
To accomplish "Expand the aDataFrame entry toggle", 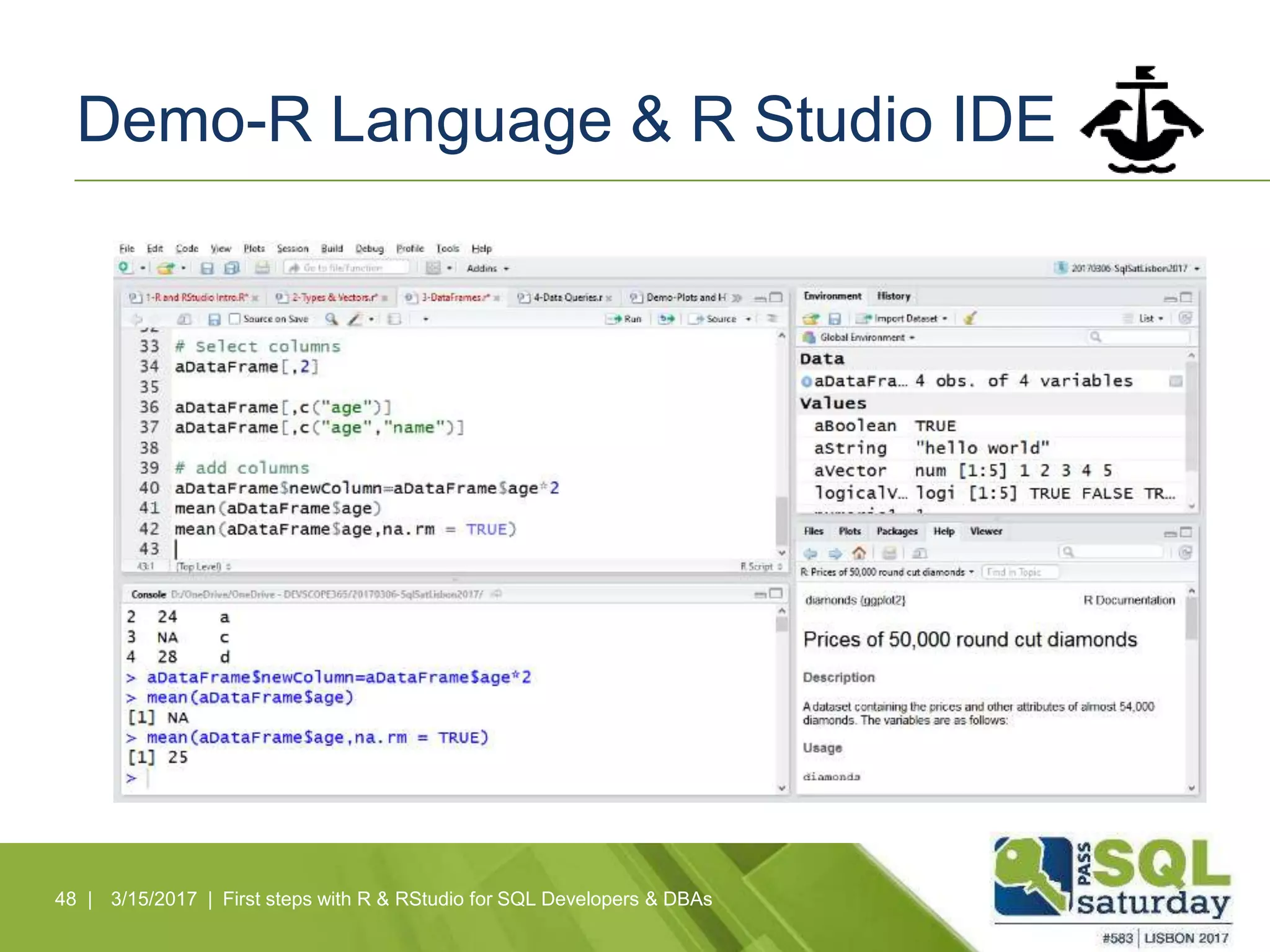I will coord(806,382).
